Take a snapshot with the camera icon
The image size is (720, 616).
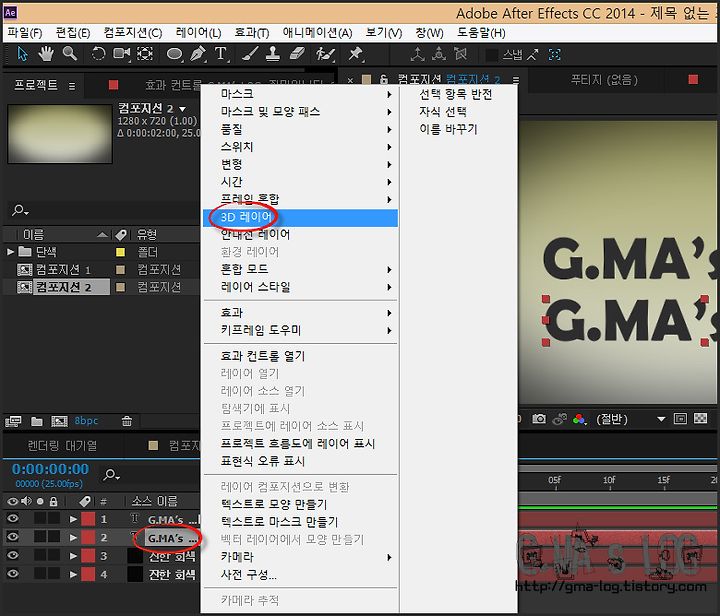point(539,419)
